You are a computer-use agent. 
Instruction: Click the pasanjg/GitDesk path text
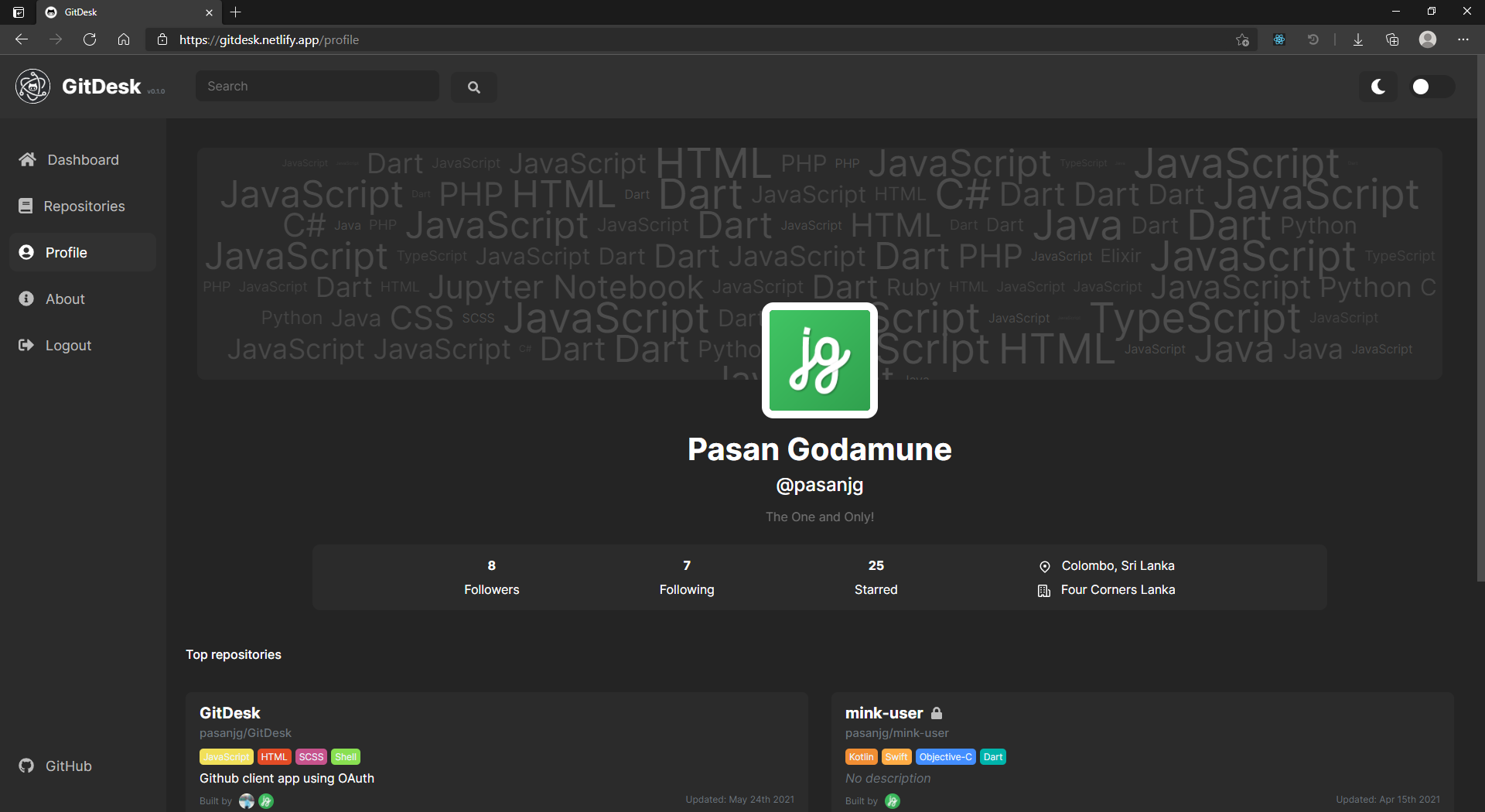(245, 733)
